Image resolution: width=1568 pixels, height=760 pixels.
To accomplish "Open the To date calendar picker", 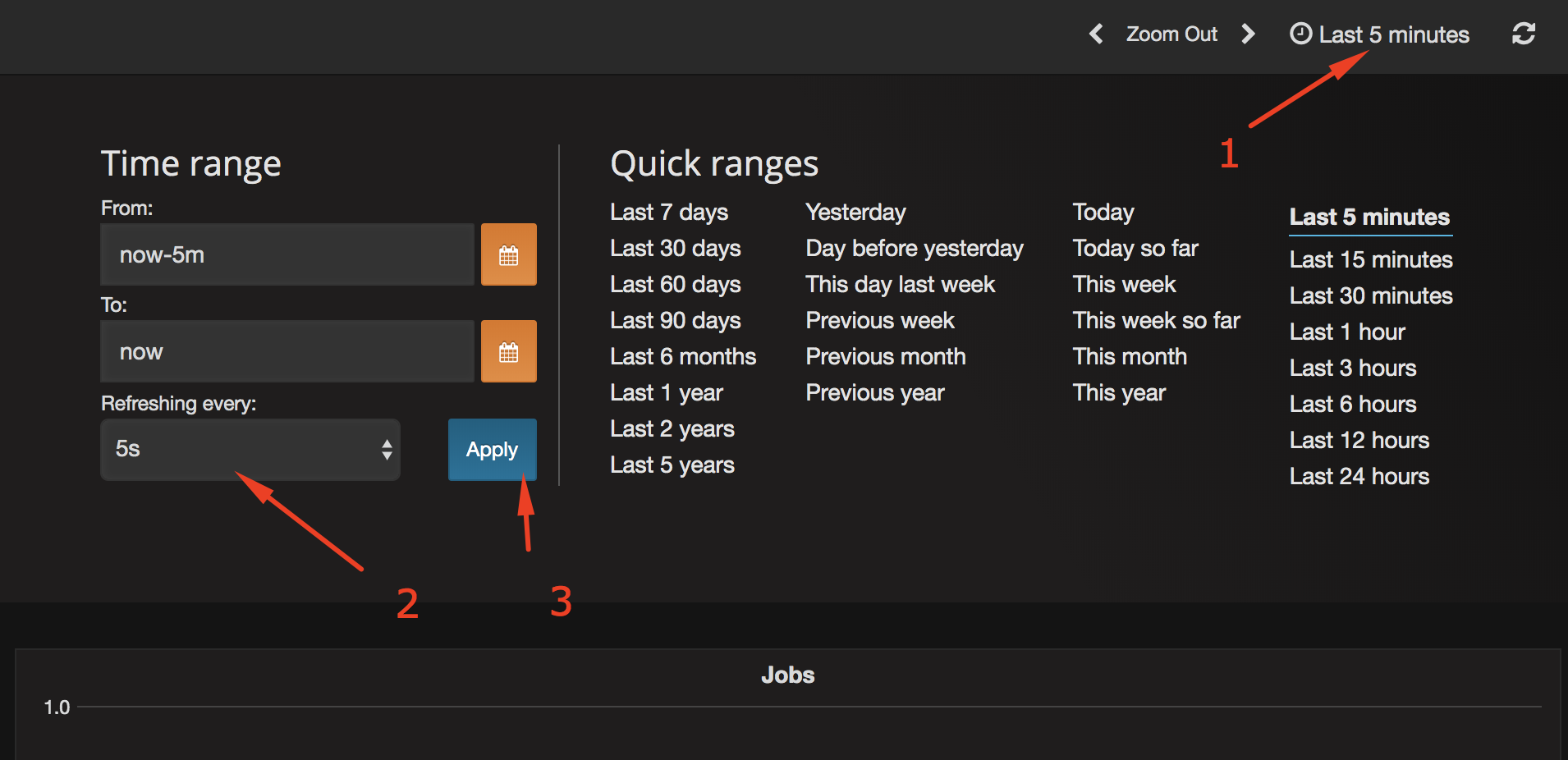I will pos(509,351).
